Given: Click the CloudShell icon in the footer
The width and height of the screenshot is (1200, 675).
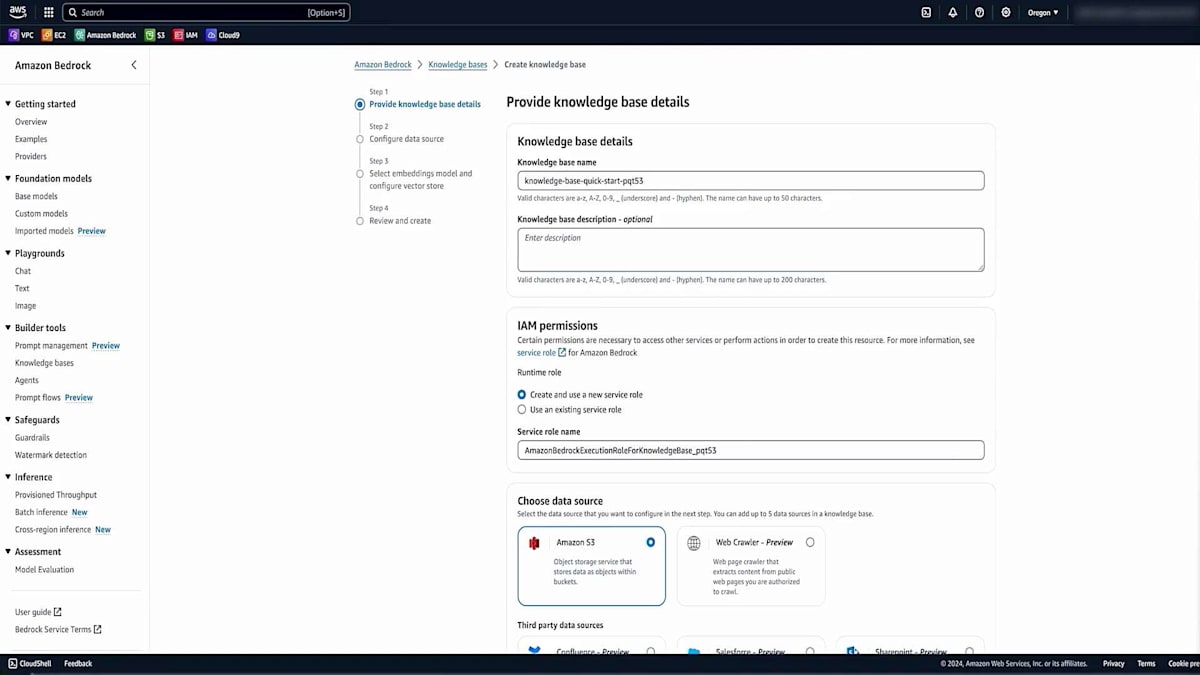Looking at the screenshot, I should [13, 663].
